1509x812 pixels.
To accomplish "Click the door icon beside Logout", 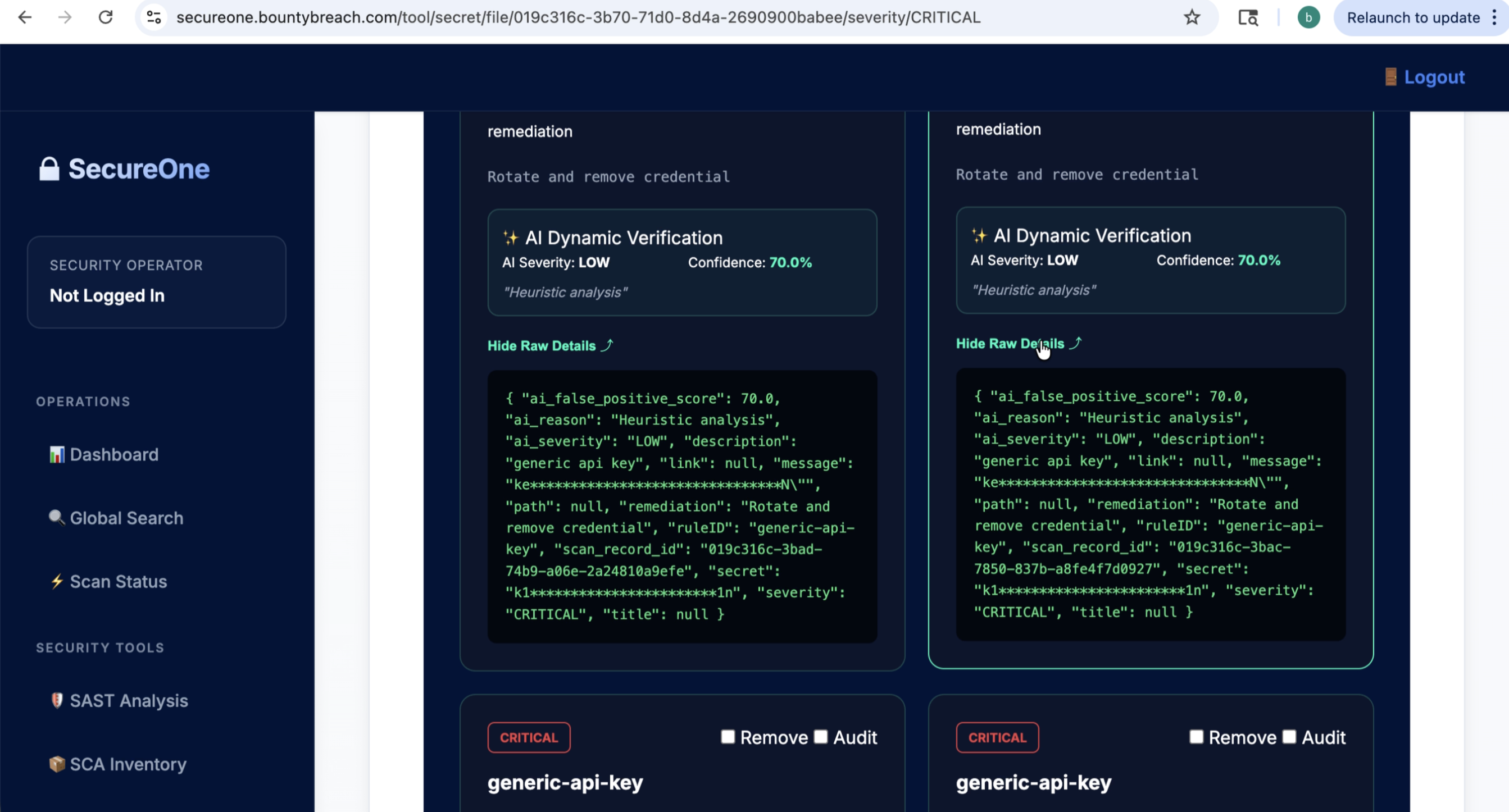I will 1390,77.
